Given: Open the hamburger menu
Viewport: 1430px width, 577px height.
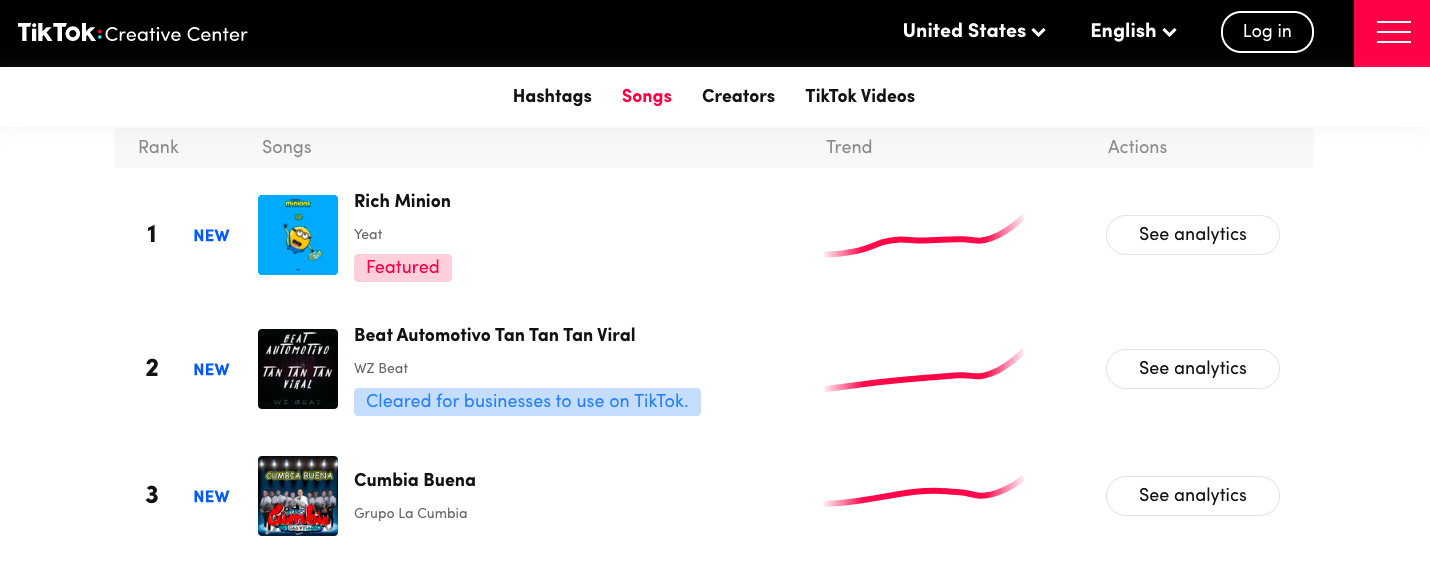Looking at the screenshot, I should click(1392, 31).
